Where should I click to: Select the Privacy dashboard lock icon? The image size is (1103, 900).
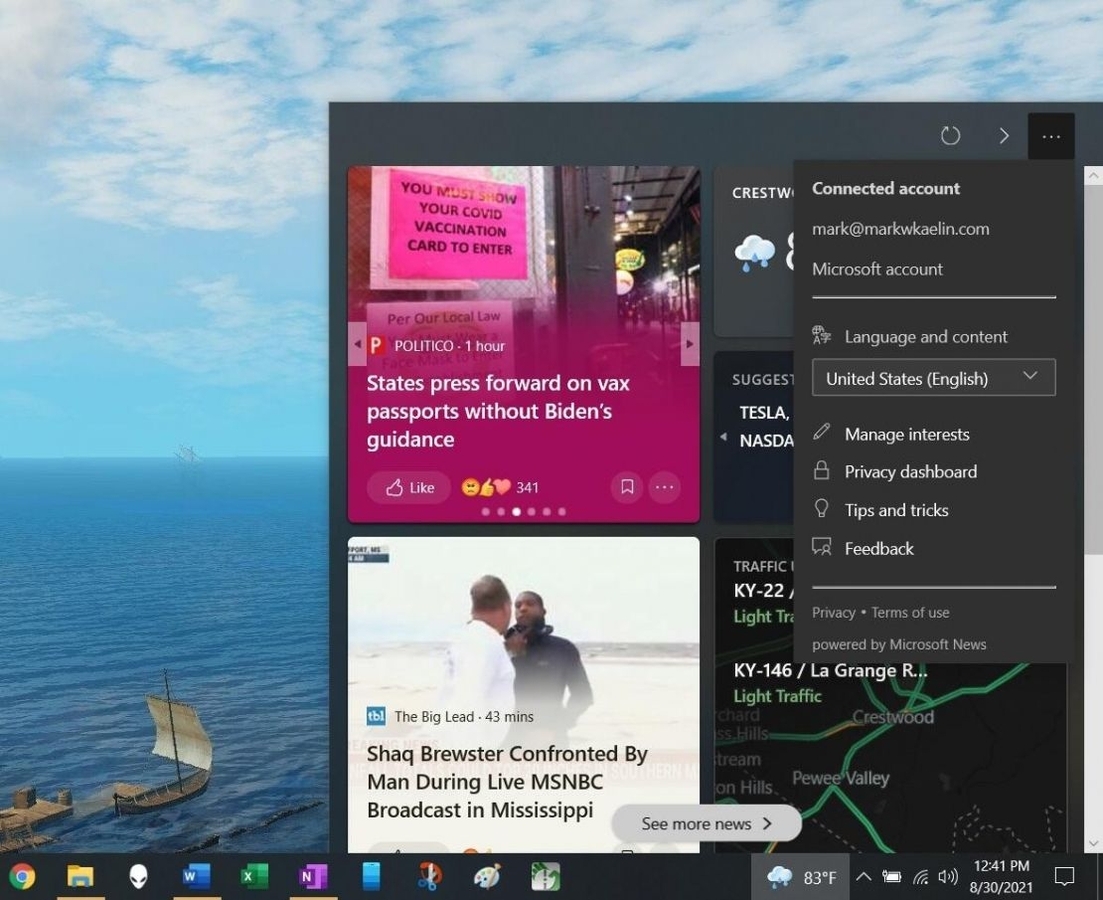click(822, 471)
